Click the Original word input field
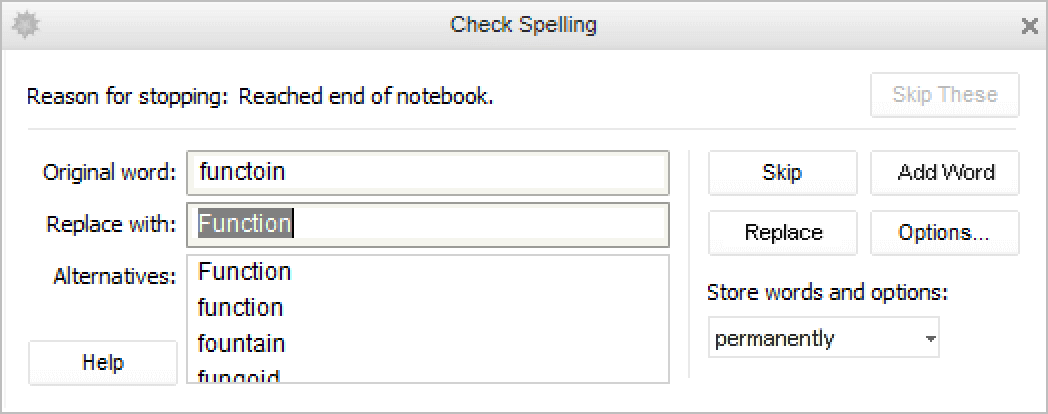This screenshot has height=414, width=1048. (428, 172)
